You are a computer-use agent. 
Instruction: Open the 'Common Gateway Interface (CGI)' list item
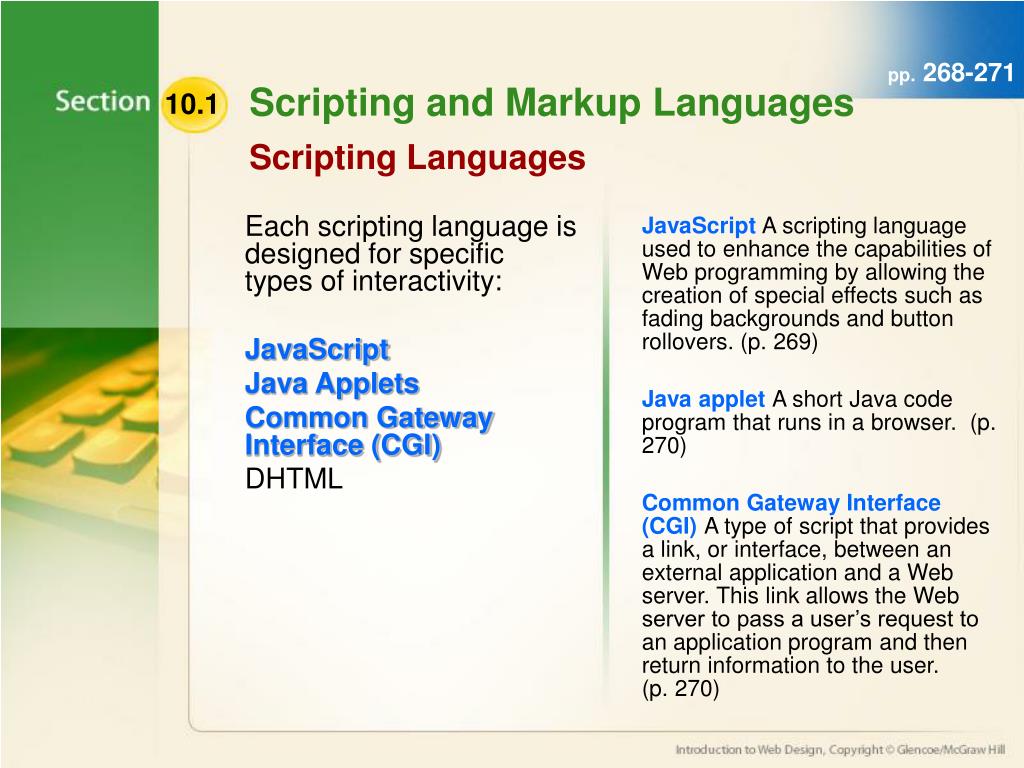click(369, 431)
